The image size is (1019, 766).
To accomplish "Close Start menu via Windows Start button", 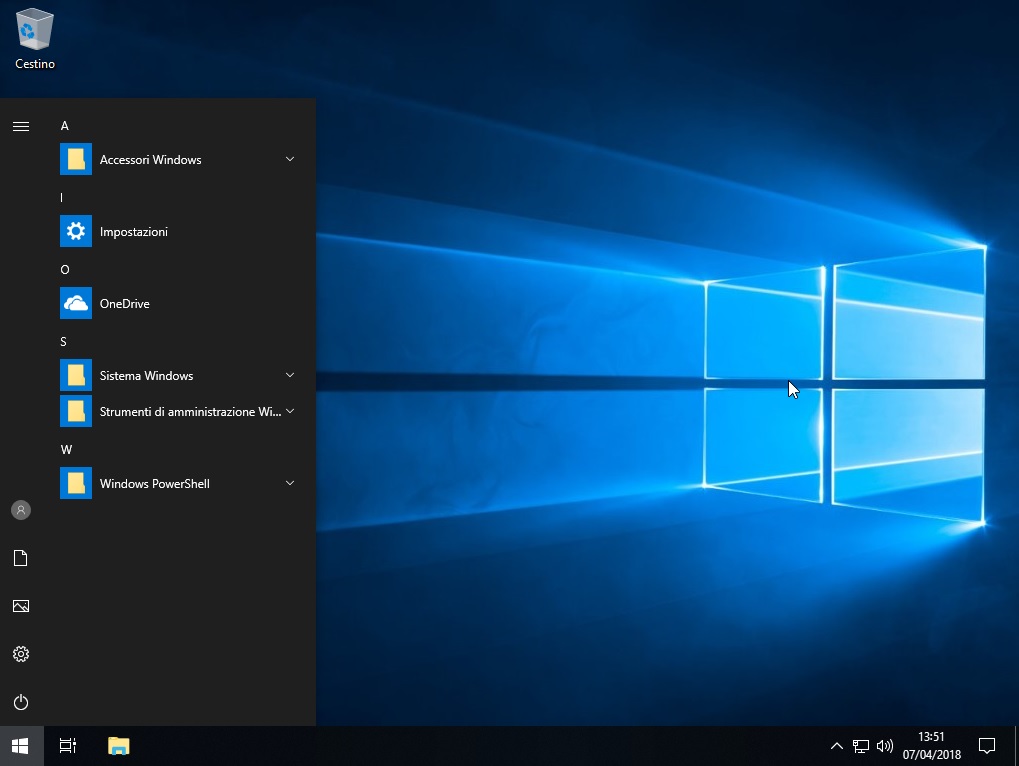I will 21,746.
